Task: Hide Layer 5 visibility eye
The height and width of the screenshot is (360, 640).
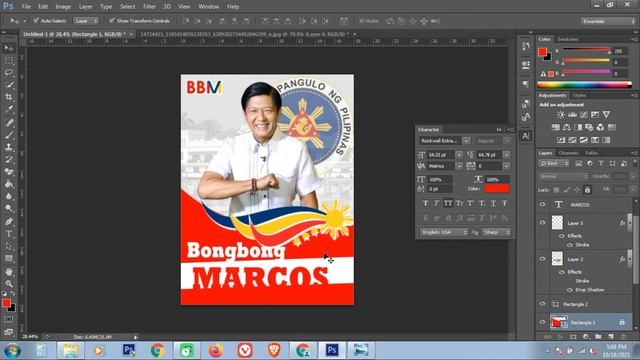Action: click(542, 223)
